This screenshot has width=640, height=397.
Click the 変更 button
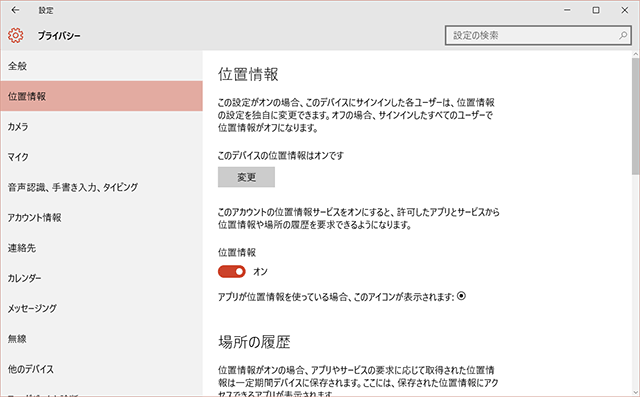(x=246, y=177)
